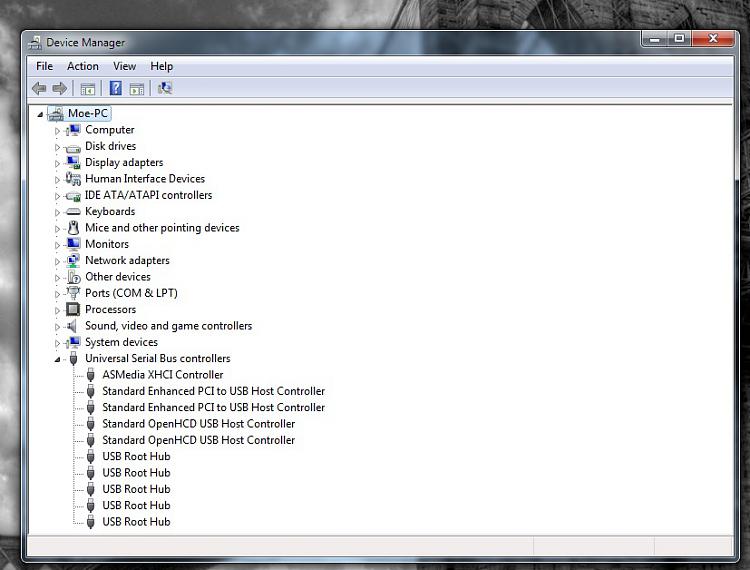Select first Standard OpenHCD USB Host Controller
The image size is (750, 570).
click(199, 424)
